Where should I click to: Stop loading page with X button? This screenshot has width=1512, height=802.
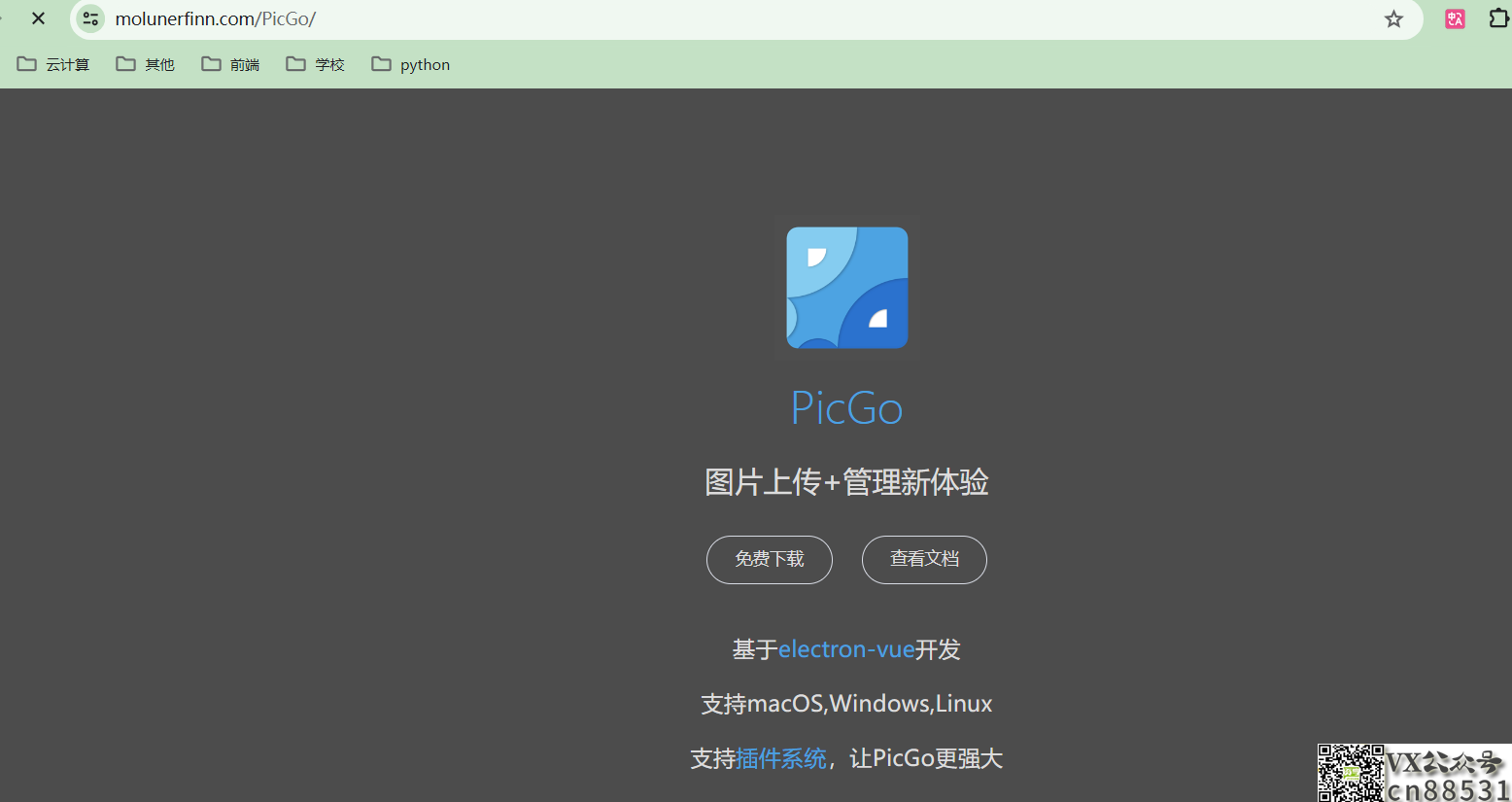(x=38, y=18)
